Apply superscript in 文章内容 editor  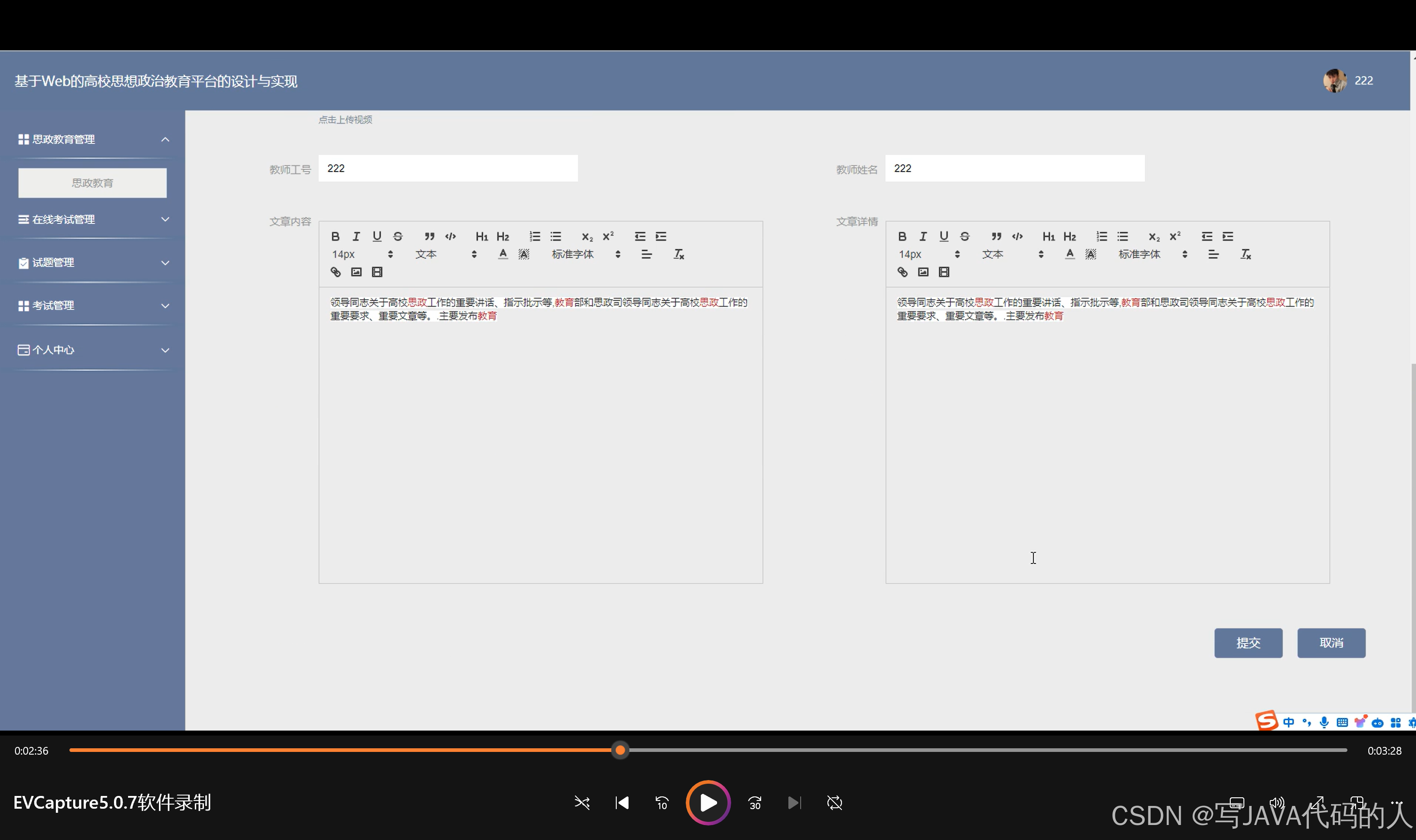point(608,237)
